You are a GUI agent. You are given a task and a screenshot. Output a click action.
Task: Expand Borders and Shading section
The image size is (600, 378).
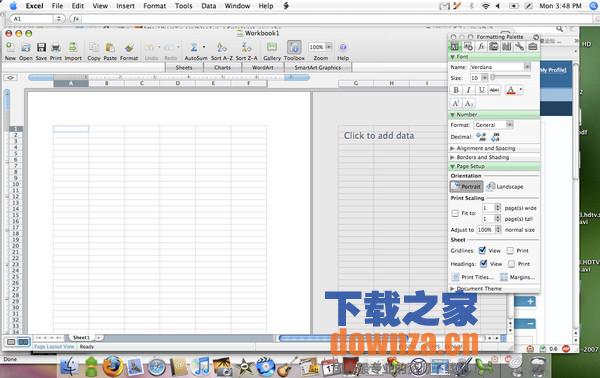coord(453,157)
